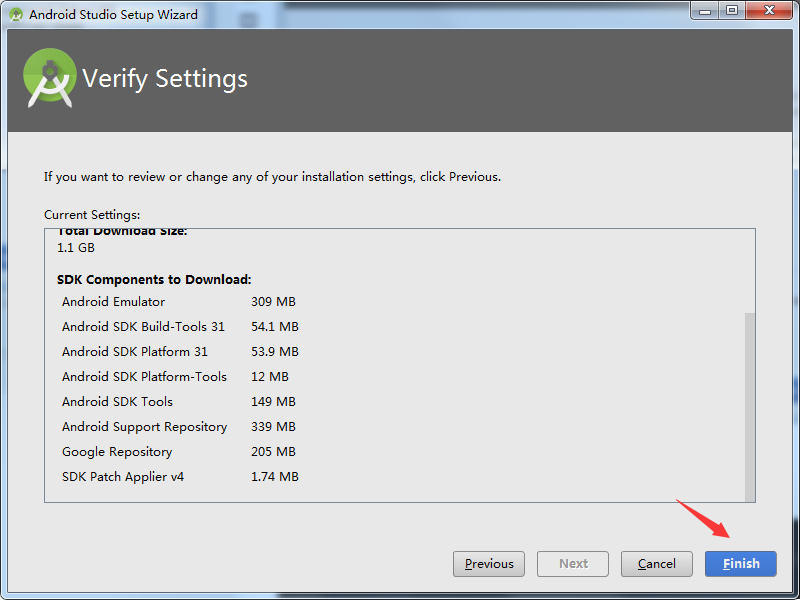The image size is (800, 600).
Task: Click the 53.9 MB size value
Action: pyautogui.click(x=274, y=352)
